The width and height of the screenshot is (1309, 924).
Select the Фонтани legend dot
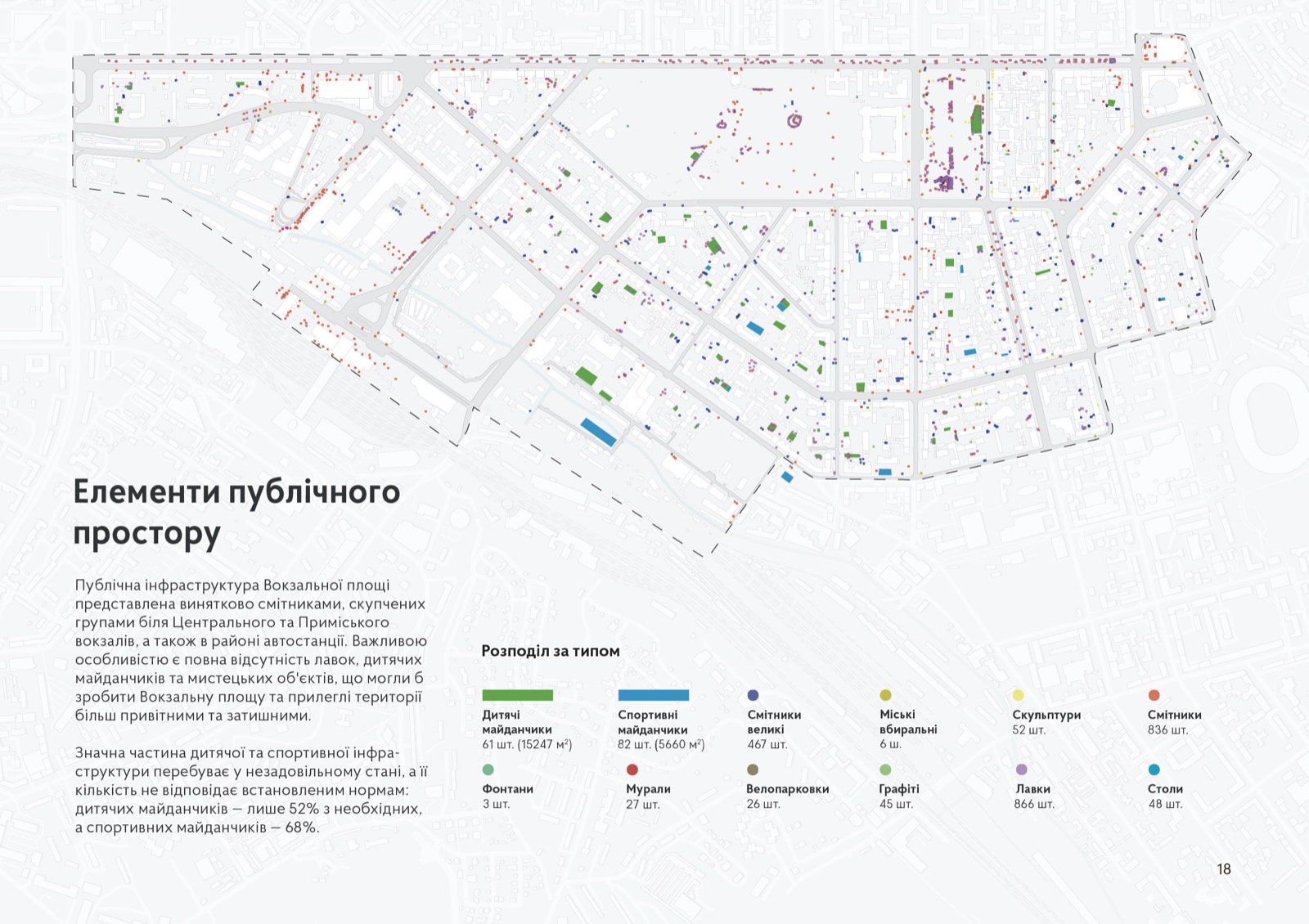[488, 769]
